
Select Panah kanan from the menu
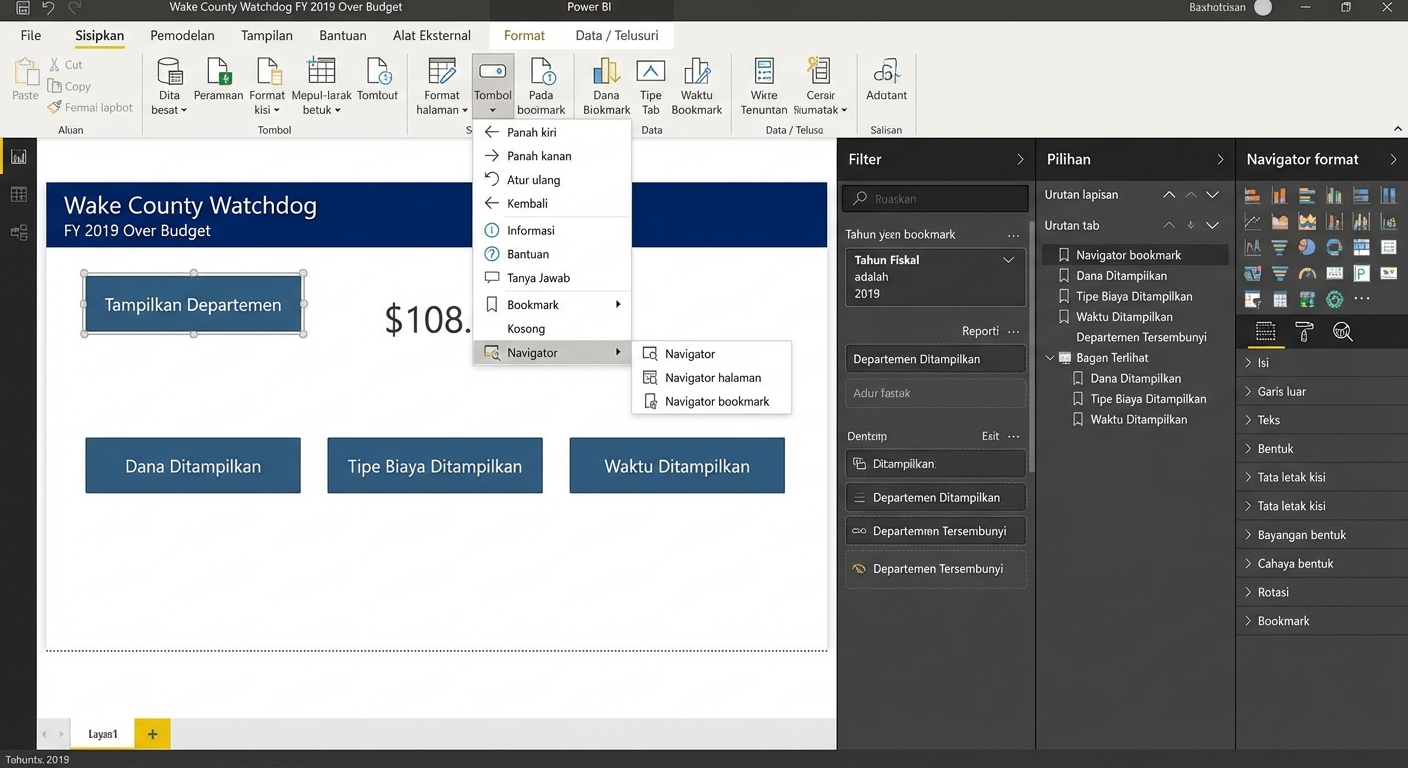(x=539, y=156)
